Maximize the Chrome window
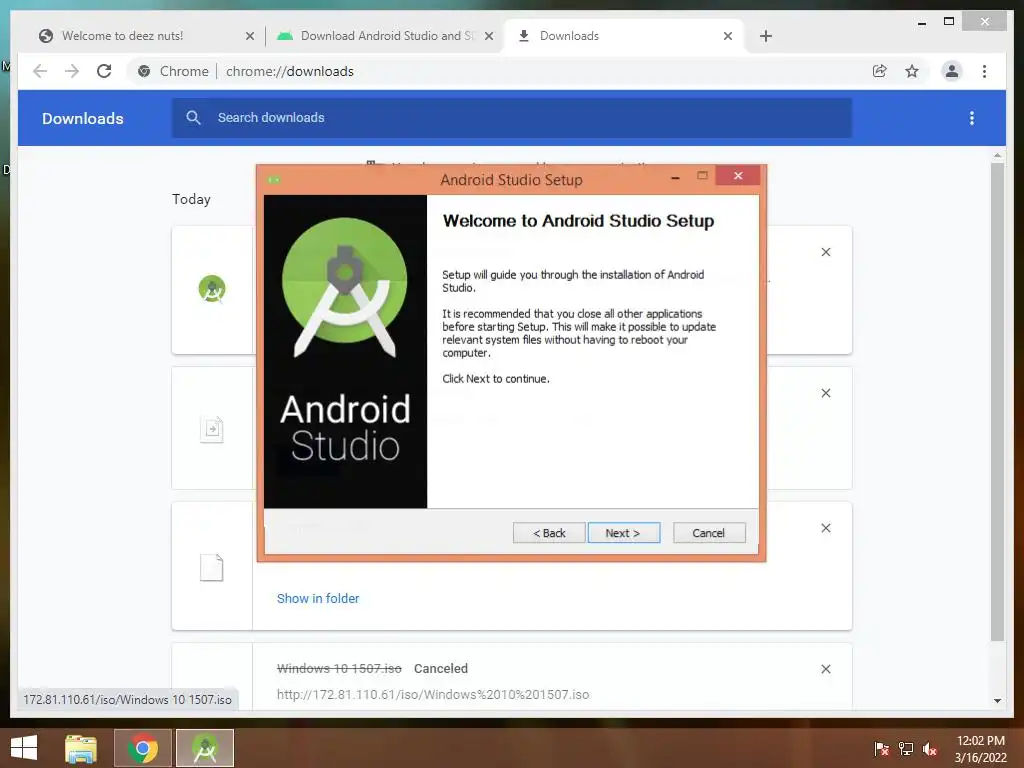Image resolution: width=1024 pixels, height=768 pixels. pyautogui.click(x=949, y=22)
